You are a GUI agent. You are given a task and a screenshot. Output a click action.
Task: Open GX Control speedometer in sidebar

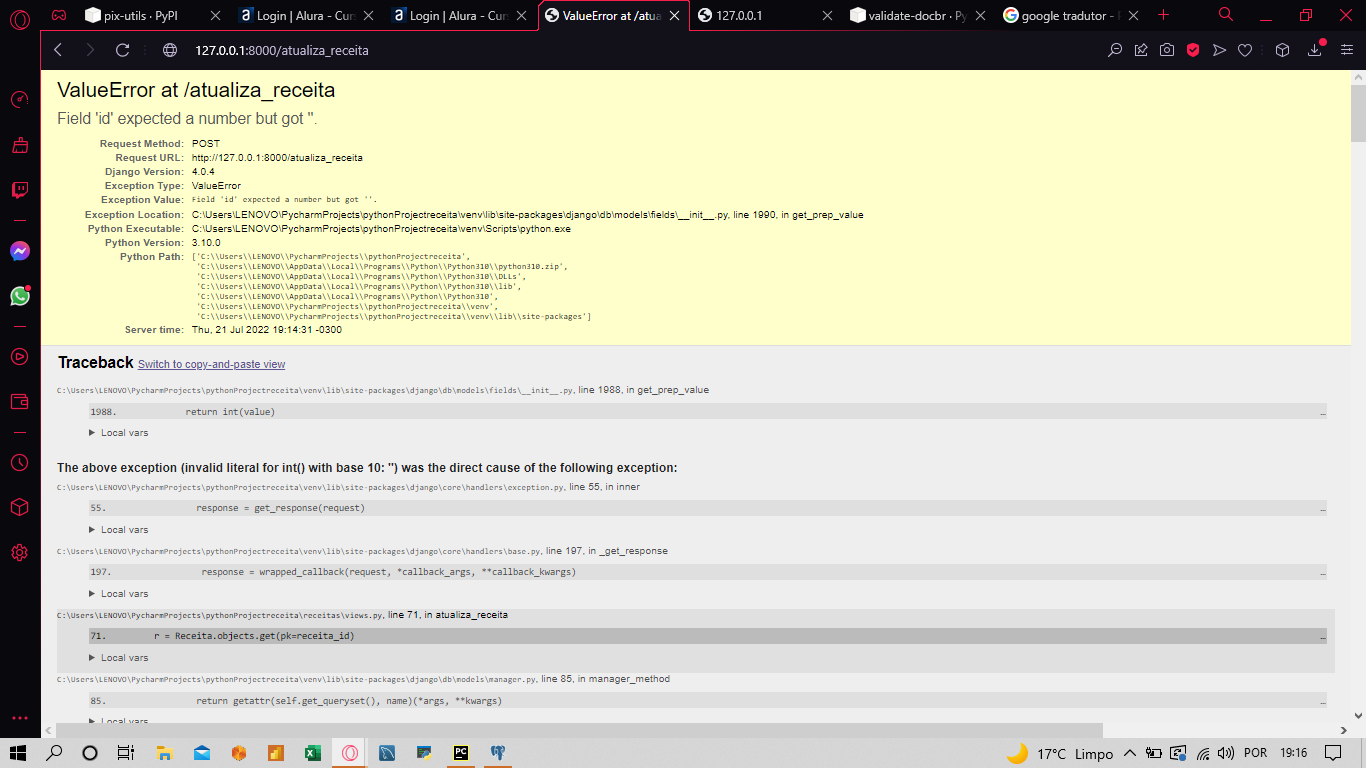[19, 100]
